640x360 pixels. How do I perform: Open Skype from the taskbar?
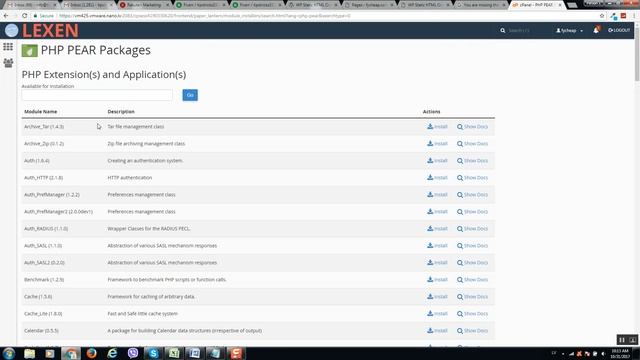[153, 353]
